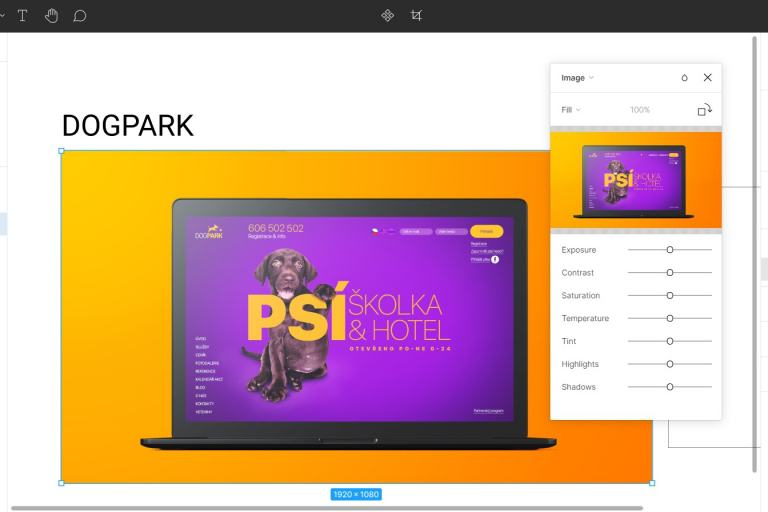Close the Image settings panel
The width and height of the screenshot is (768, 512).
coord(708,78)
